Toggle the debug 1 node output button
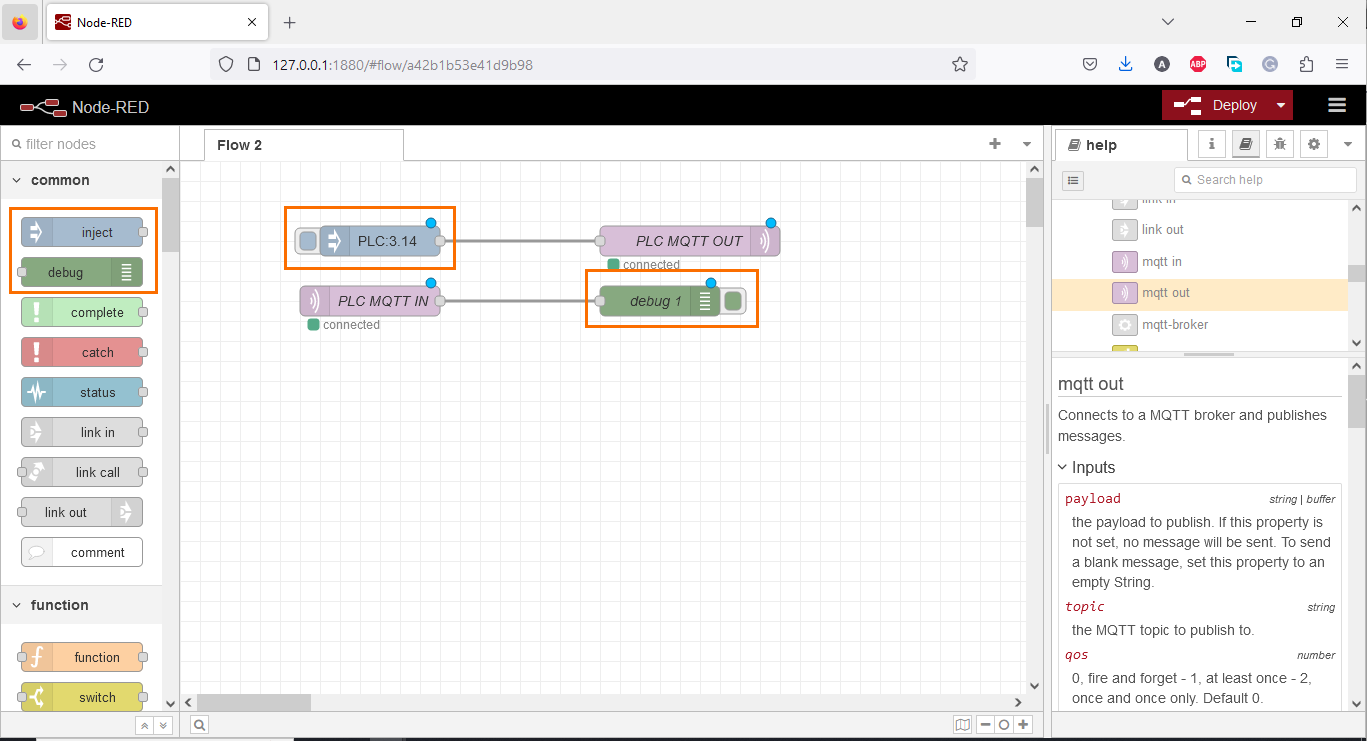 click(x=733, y=301)
